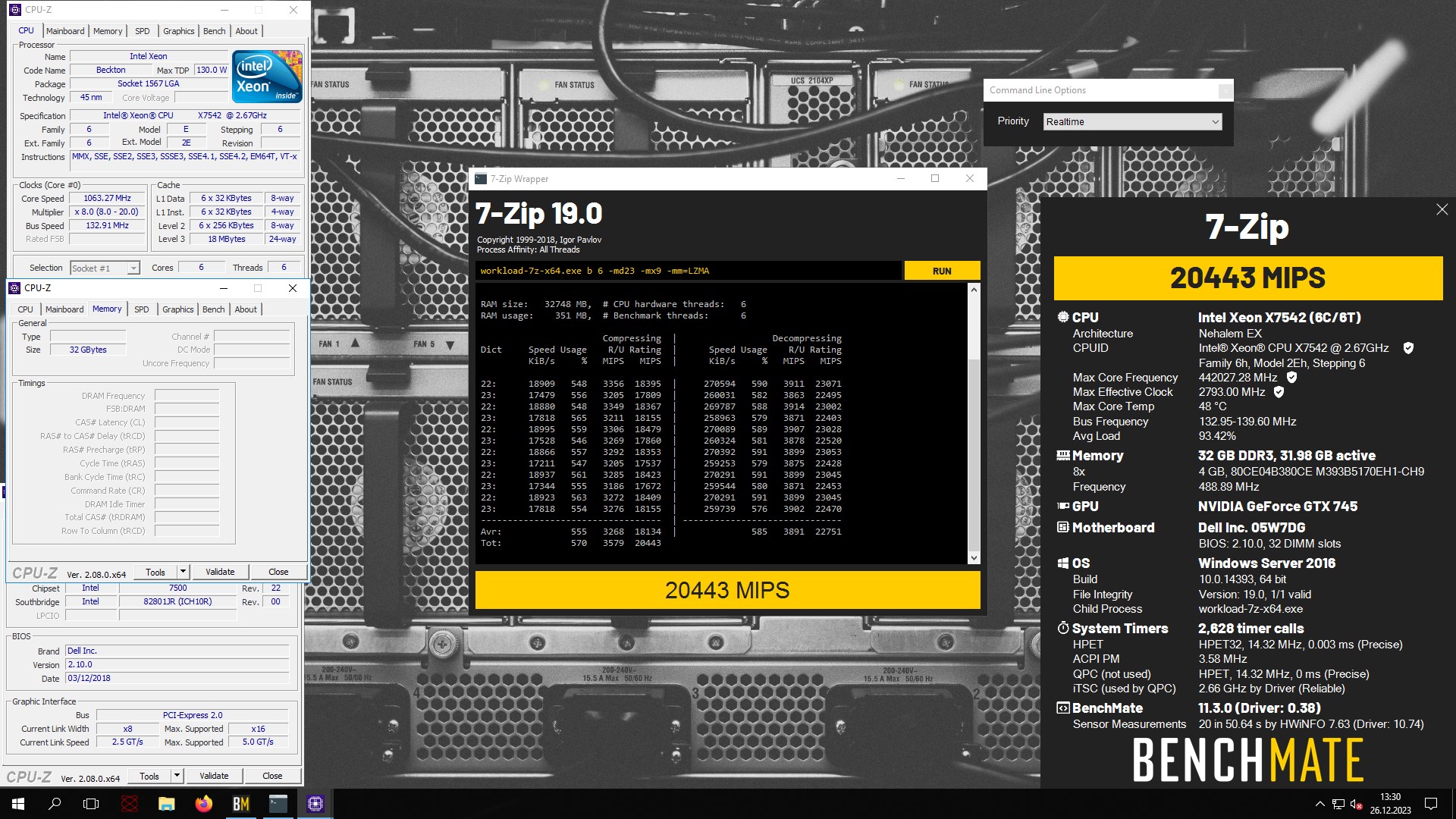Screen dimensions: 1456x819
Task: Click the System Timers stopwatch icon
Action: (1063, 628)
